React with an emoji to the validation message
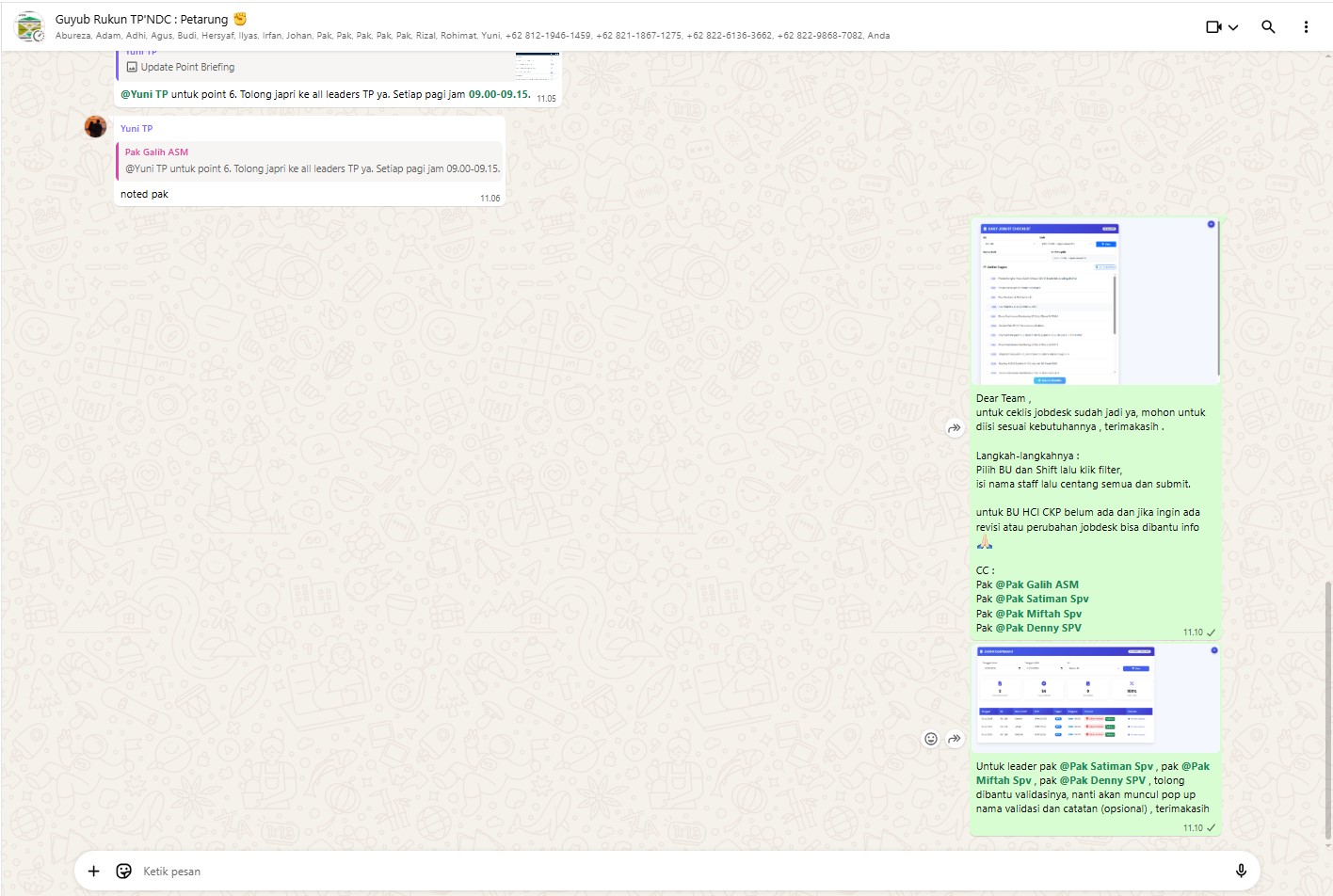1333x896 pixels. point(930,740)
